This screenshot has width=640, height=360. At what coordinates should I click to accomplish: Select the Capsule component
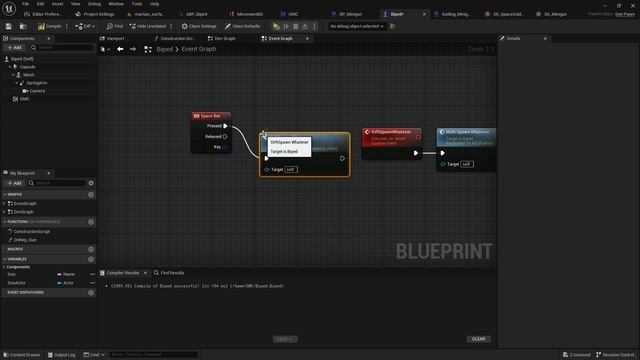coord(27,67)
